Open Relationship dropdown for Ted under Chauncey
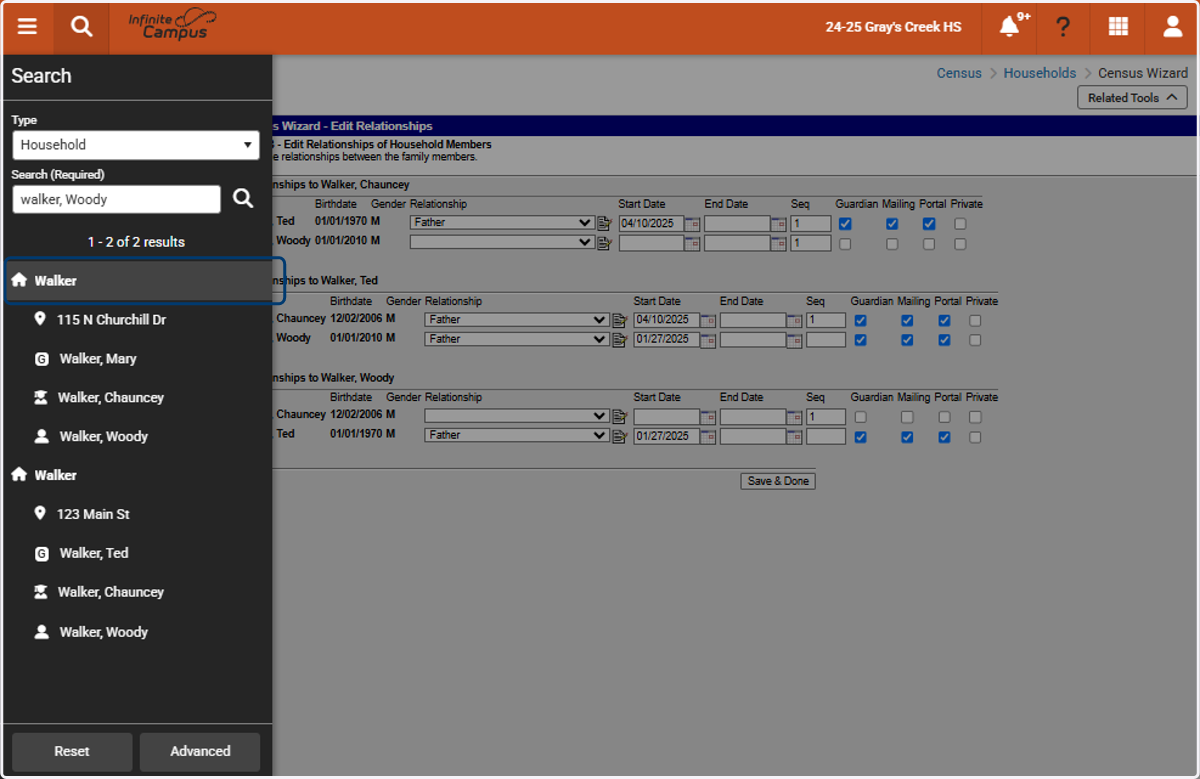The image size is (1200, 779). pos(502,223)
